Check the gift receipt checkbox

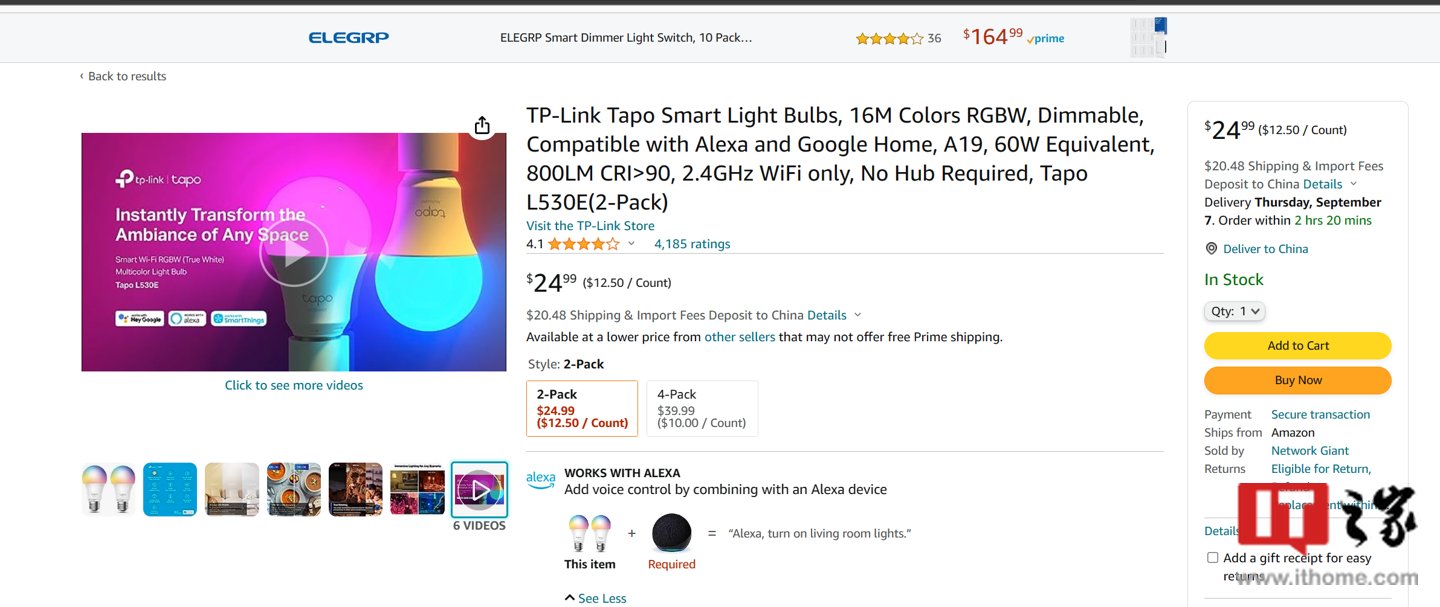pos(1212,558)
